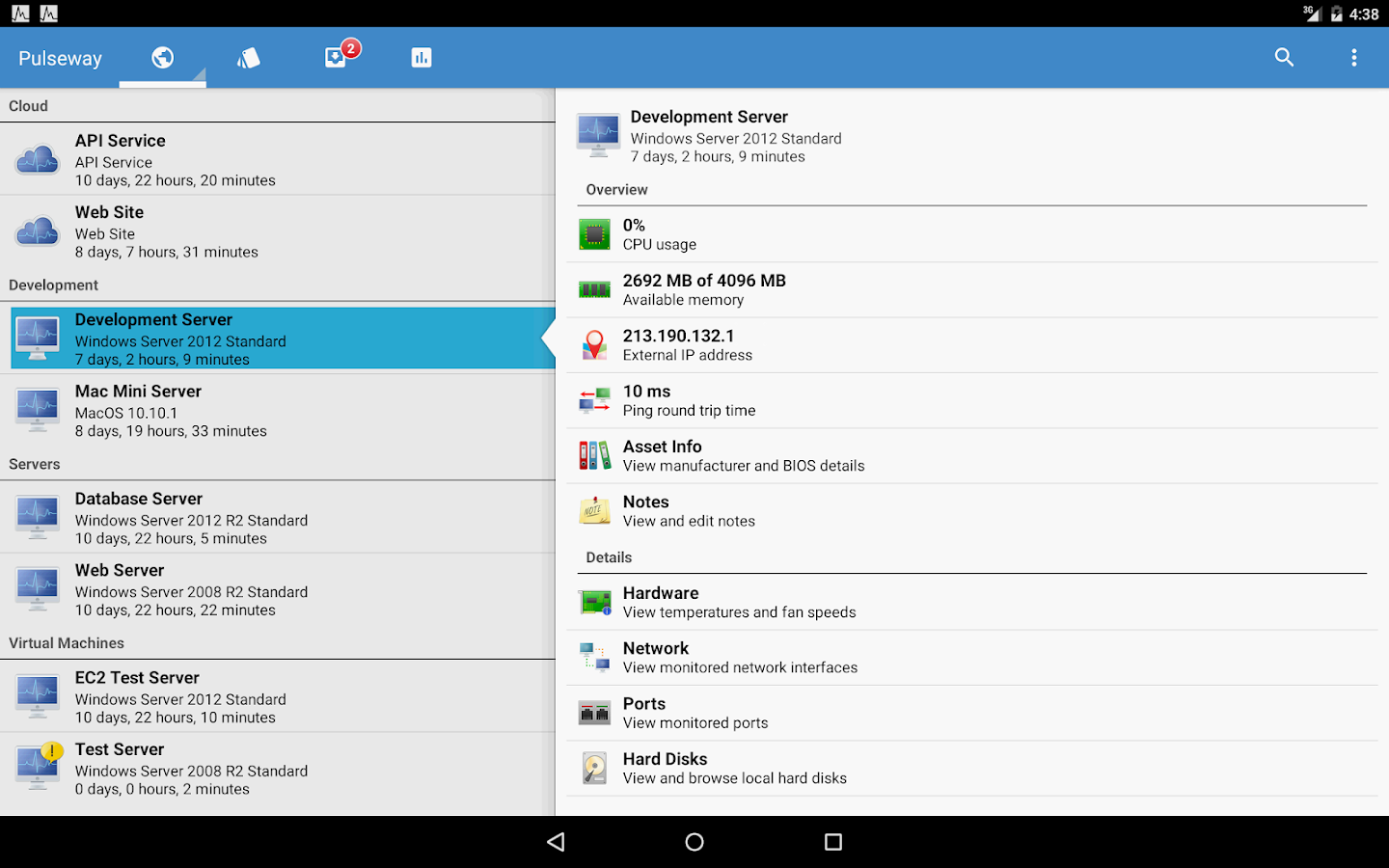1389x868 pixels.
Task: Open the CPU usage monitor icon
Action: pos(595,233)
